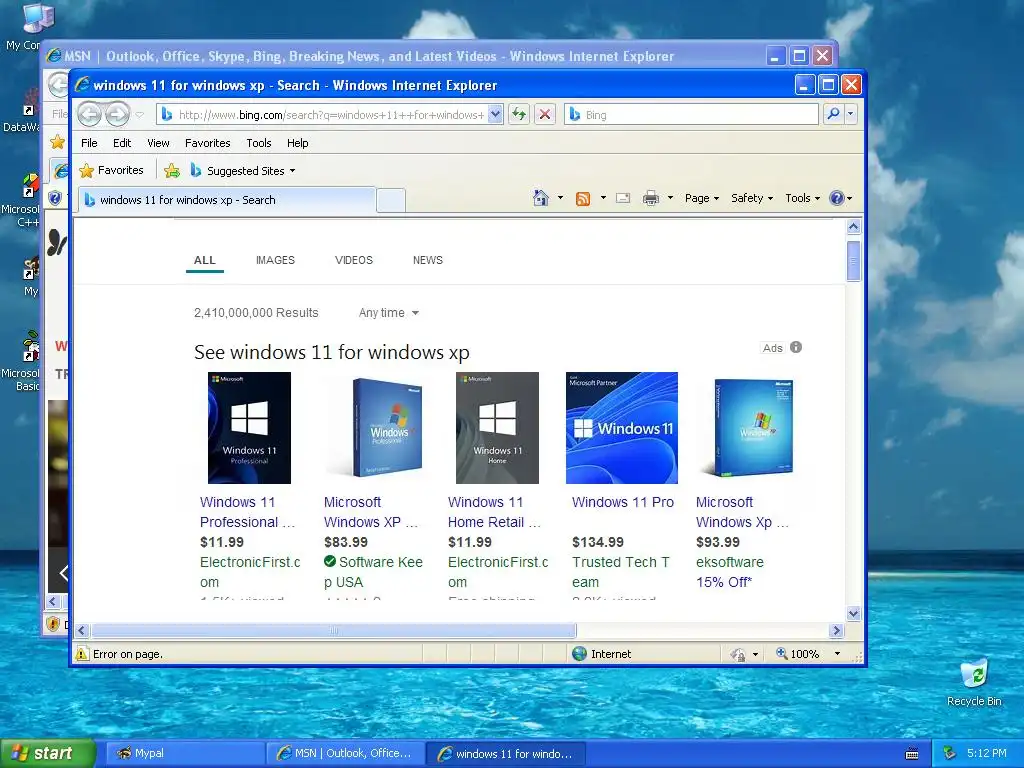
Task: Click the Print icon
Action: click(x=651, y=198)
